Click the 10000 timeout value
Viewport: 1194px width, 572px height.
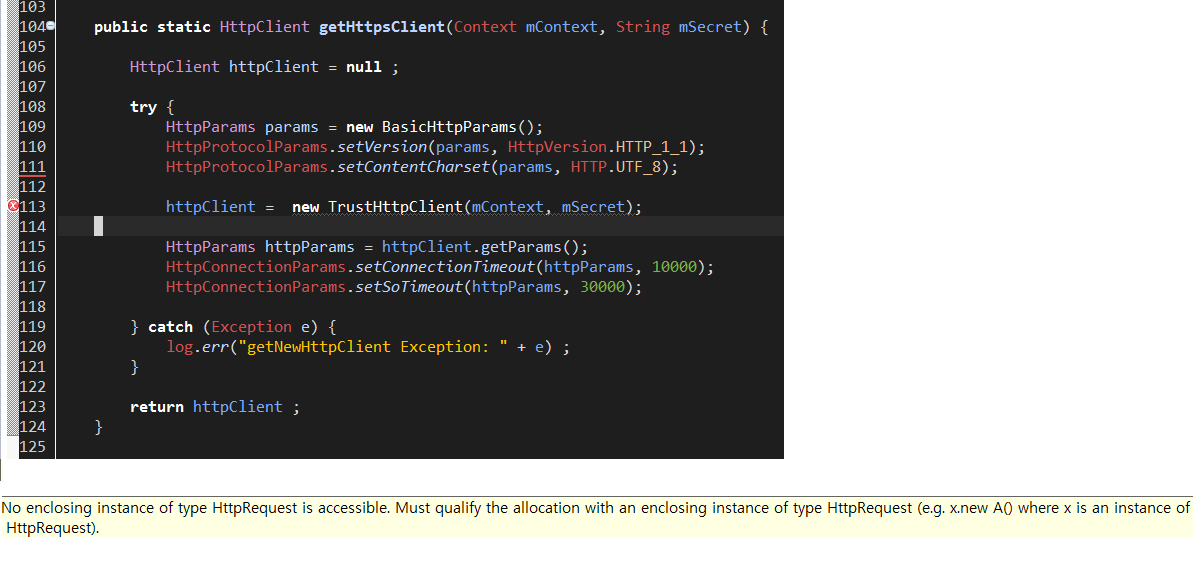(675, 267)
